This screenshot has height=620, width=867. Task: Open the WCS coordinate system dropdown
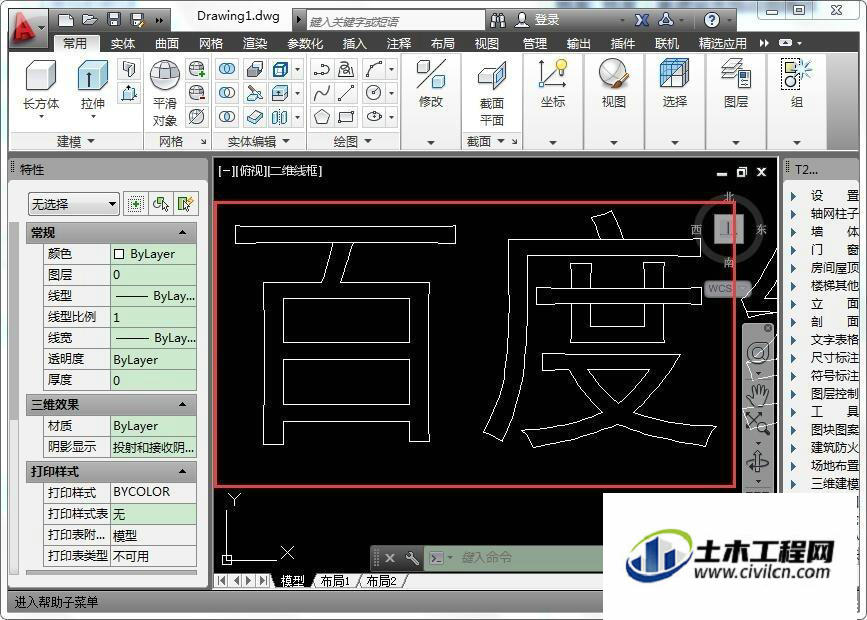coord(726,288)
